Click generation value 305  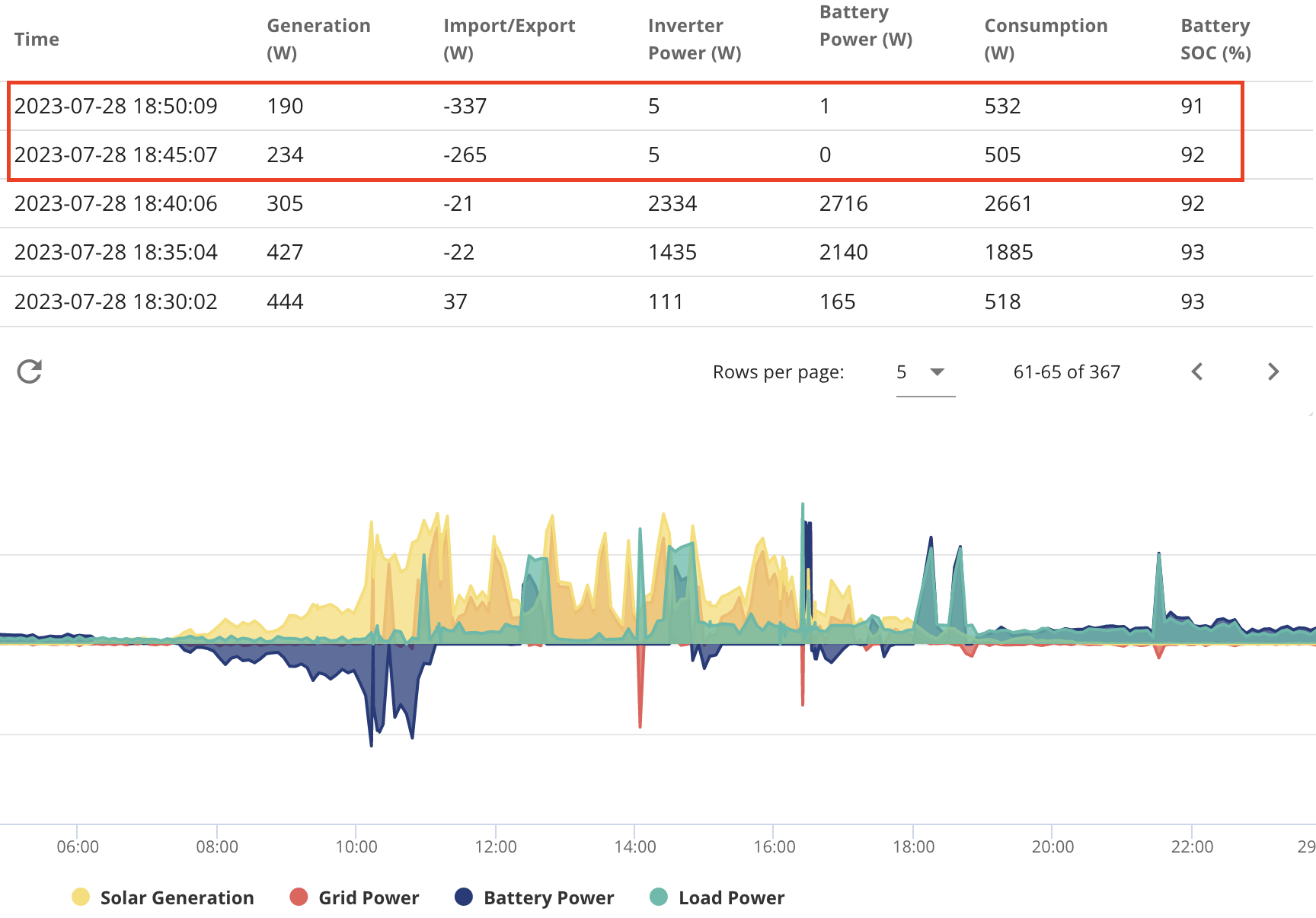point(285,203)
